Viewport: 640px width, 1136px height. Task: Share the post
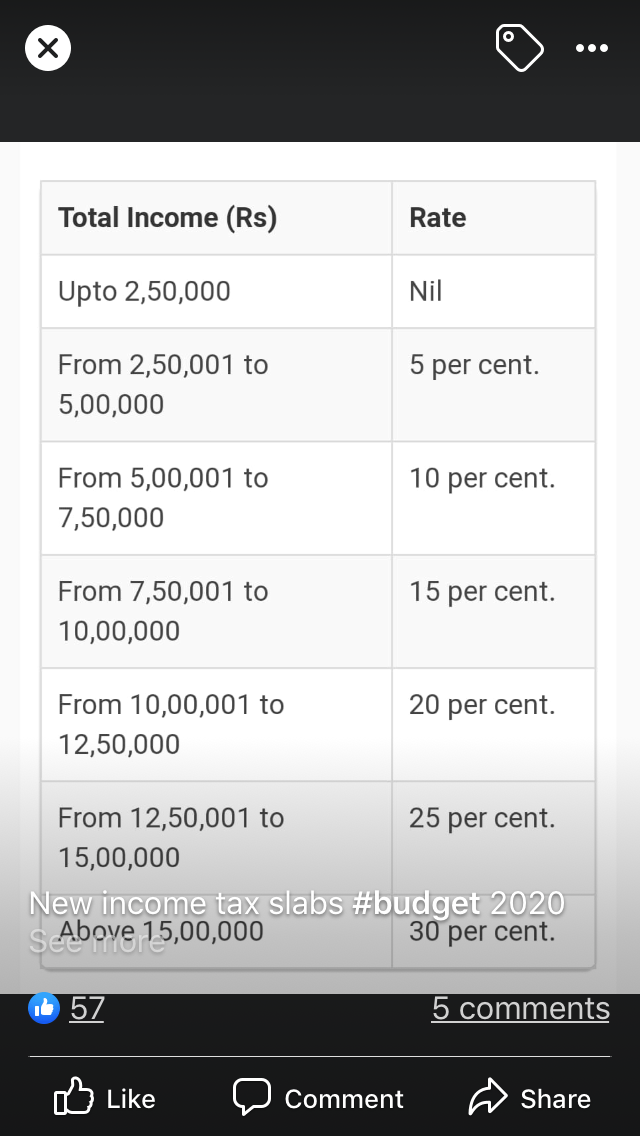[x=530, y=1098]
